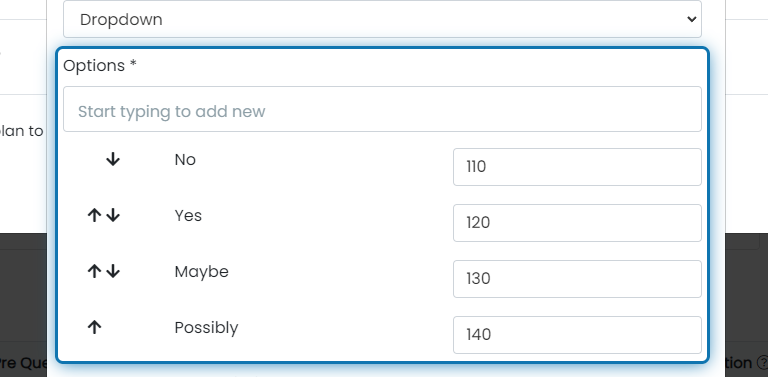Select the Yes option label
Viewport: 768px width, 377px height.
click(188, 215)
